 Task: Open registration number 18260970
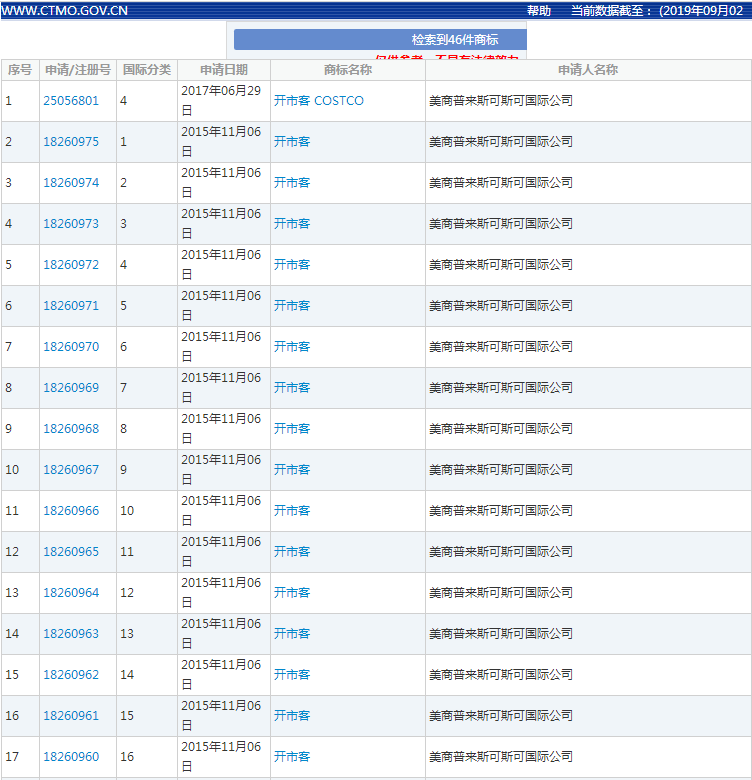(71, 347)
